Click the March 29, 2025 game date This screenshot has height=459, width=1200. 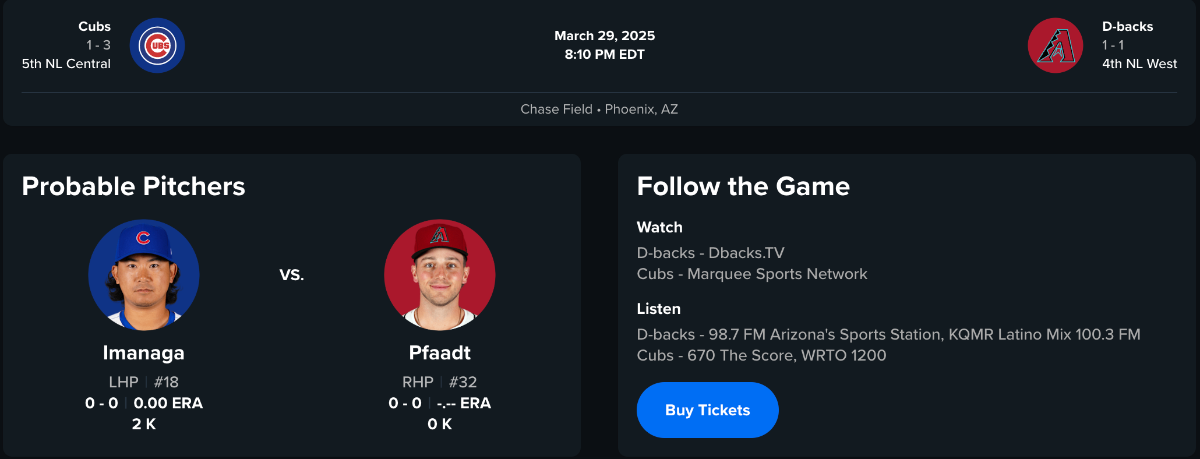tap(604, 36)
